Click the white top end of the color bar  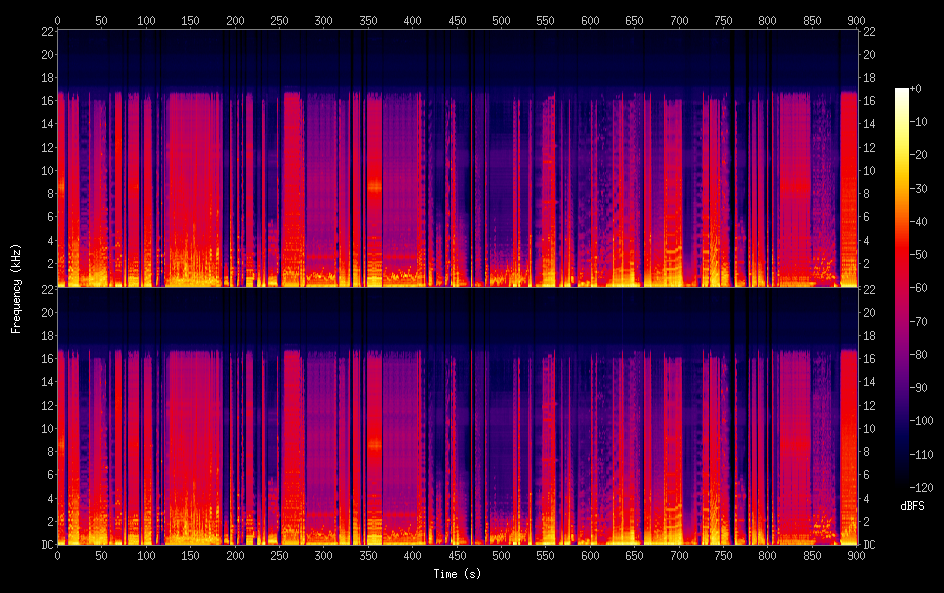902,92
